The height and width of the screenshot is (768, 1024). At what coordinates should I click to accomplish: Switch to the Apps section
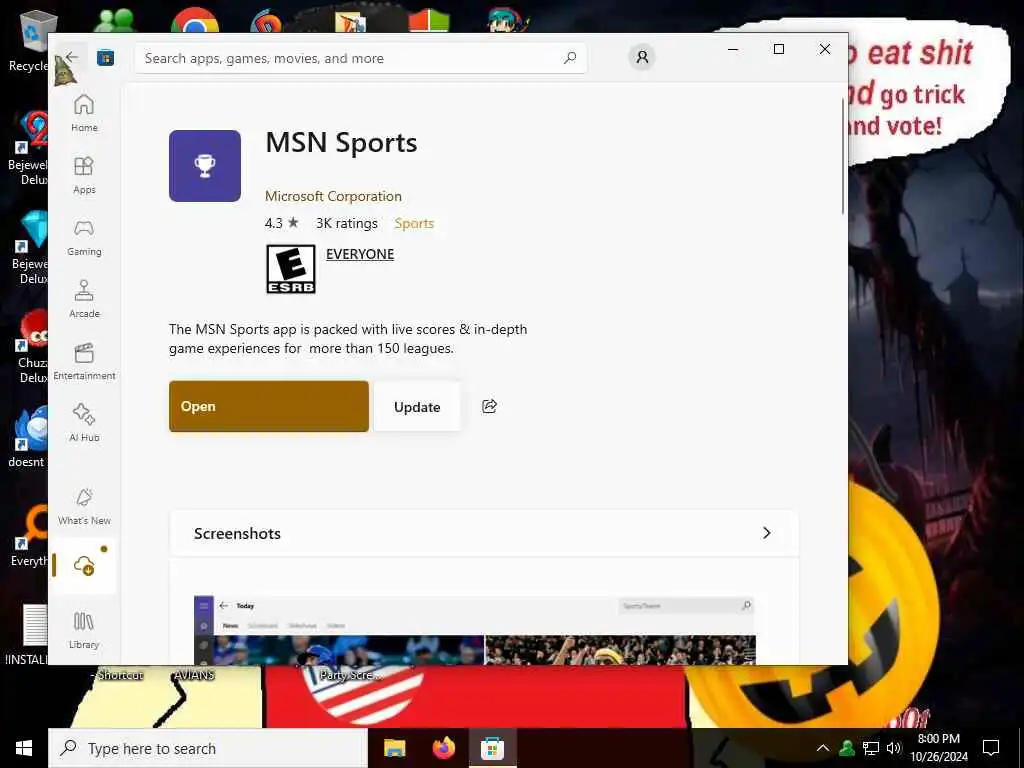(84, 175)
